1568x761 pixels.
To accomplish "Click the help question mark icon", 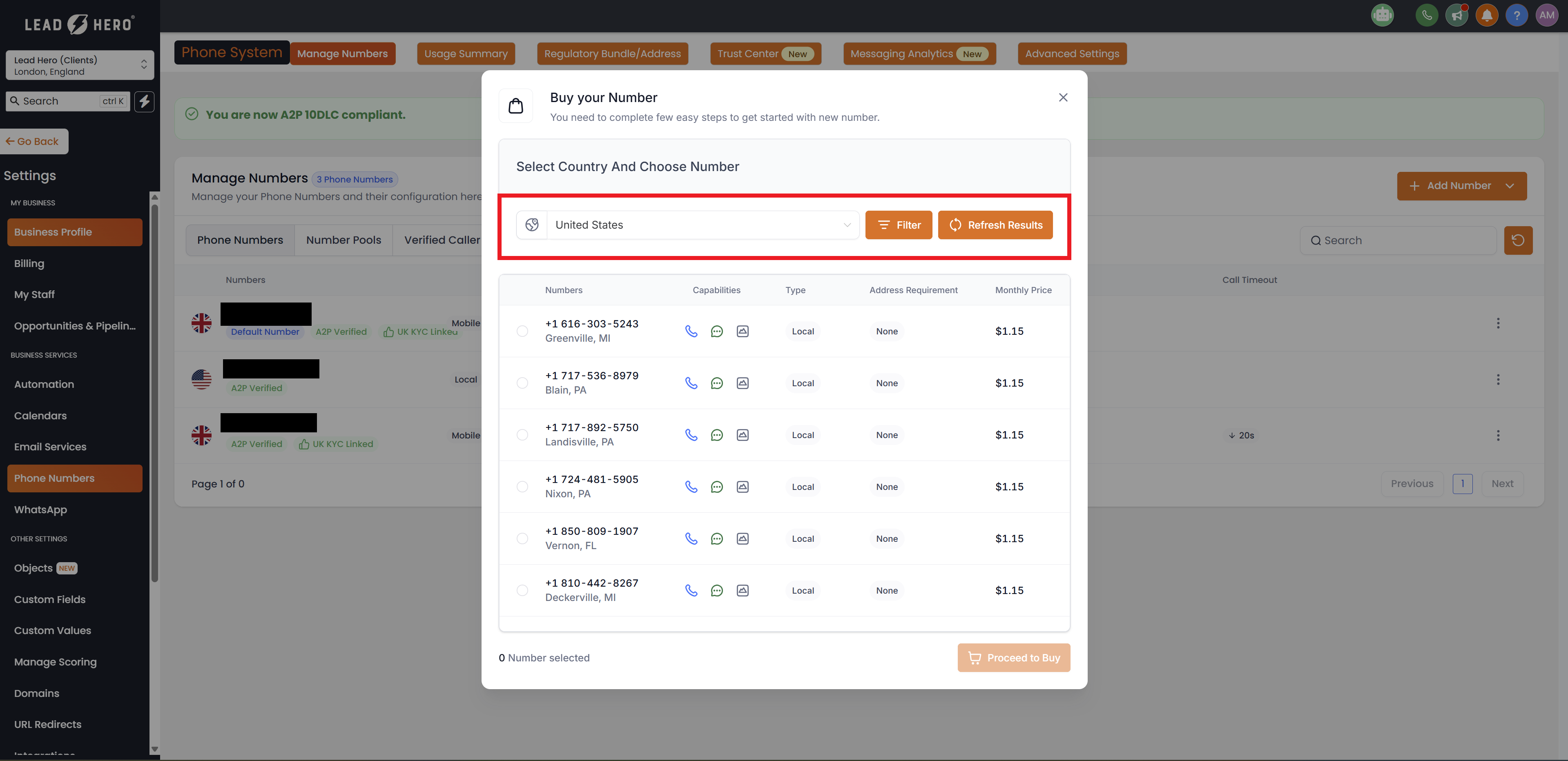I will click(1516, 15).
